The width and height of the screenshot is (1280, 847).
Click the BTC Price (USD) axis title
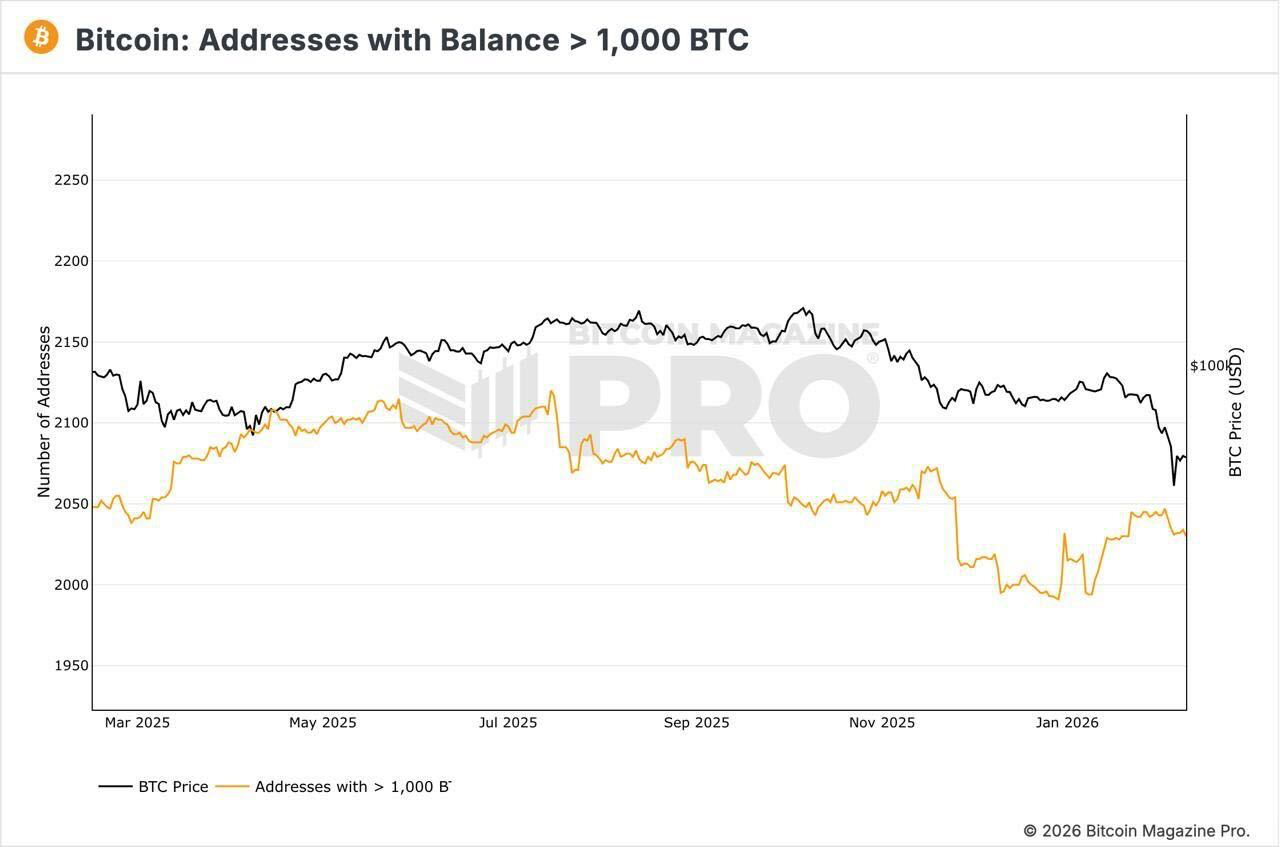tap(1236, 412)
